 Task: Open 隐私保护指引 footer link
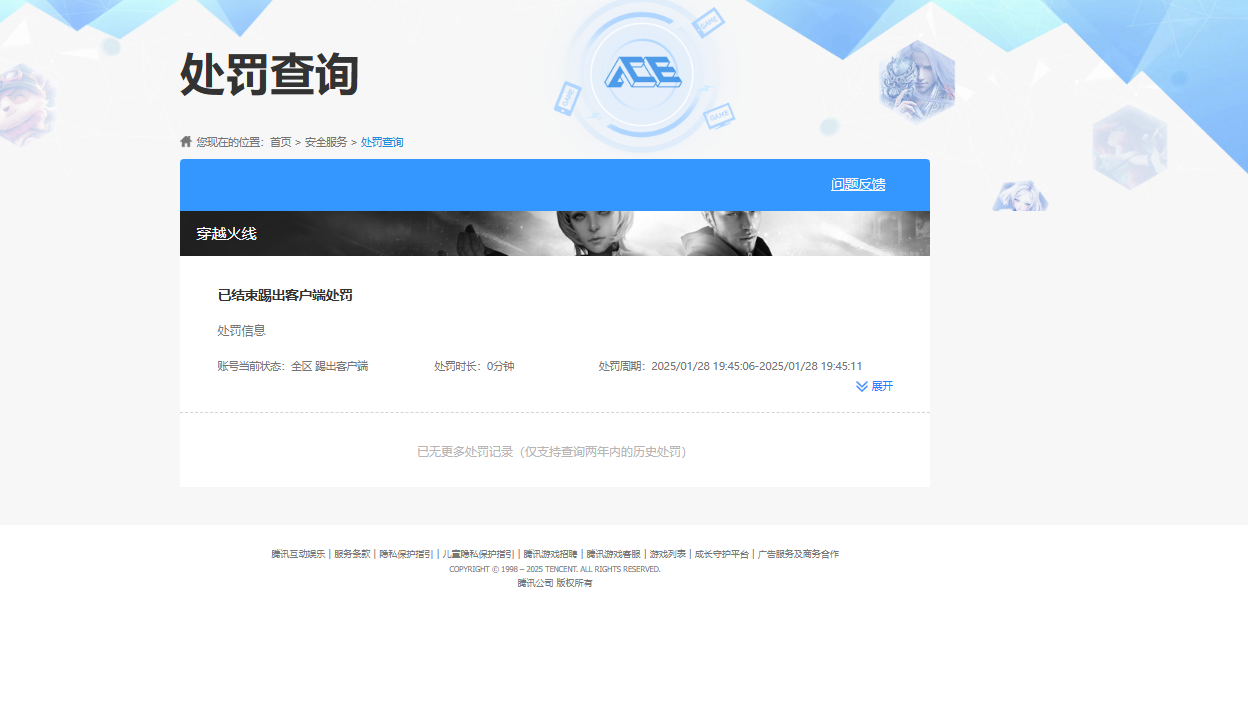(405, 554)
